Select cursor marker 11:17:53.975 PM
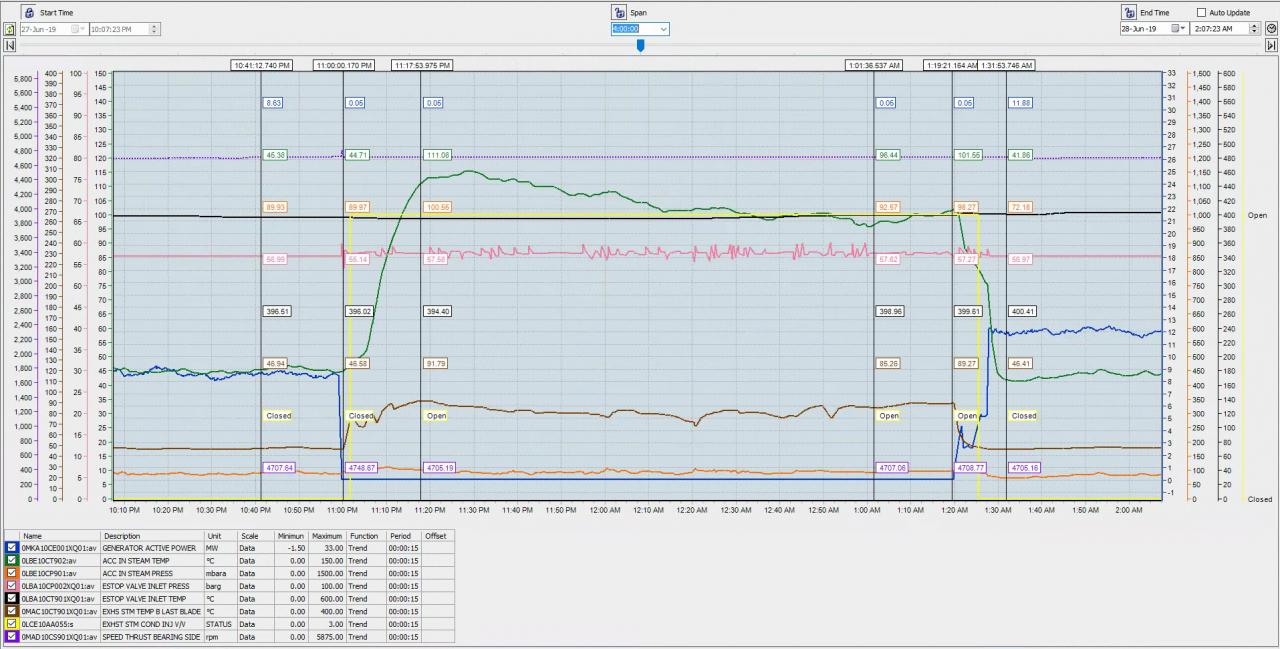Viewport: 1280px width, 649px height. tap(422, 65)
